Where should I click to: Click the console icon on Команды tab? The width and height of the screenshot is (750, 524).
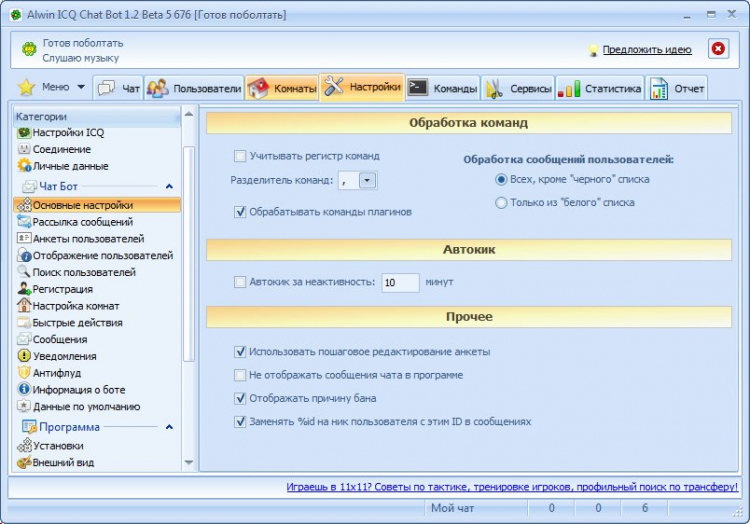(418, 87)
